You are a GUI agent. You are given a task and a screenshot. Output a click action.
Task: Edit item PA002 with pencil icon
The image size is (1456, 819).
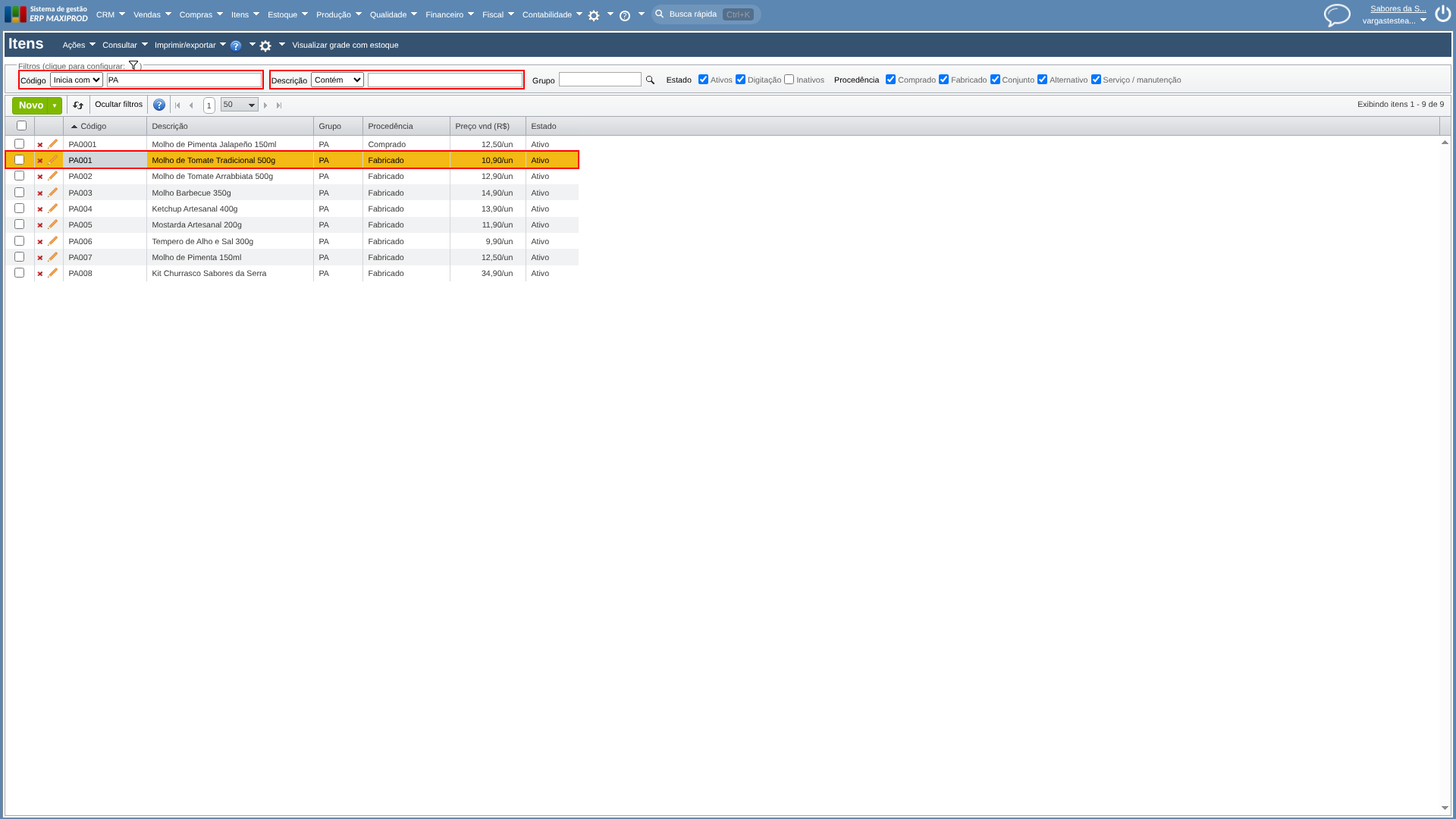coord(53,176)
